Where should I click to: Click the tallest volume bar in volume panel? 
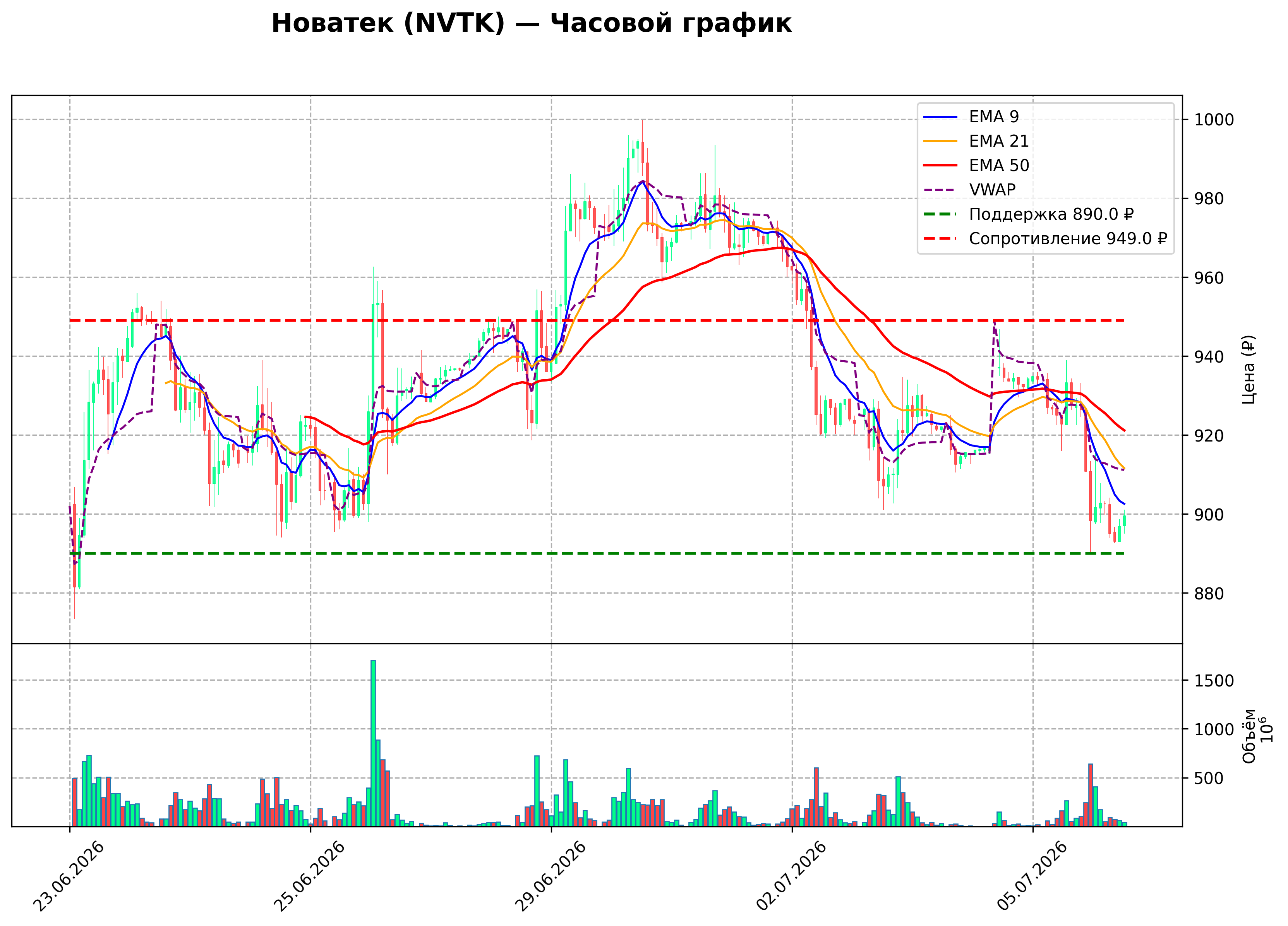pyautogui.click(x=373, y=743)
